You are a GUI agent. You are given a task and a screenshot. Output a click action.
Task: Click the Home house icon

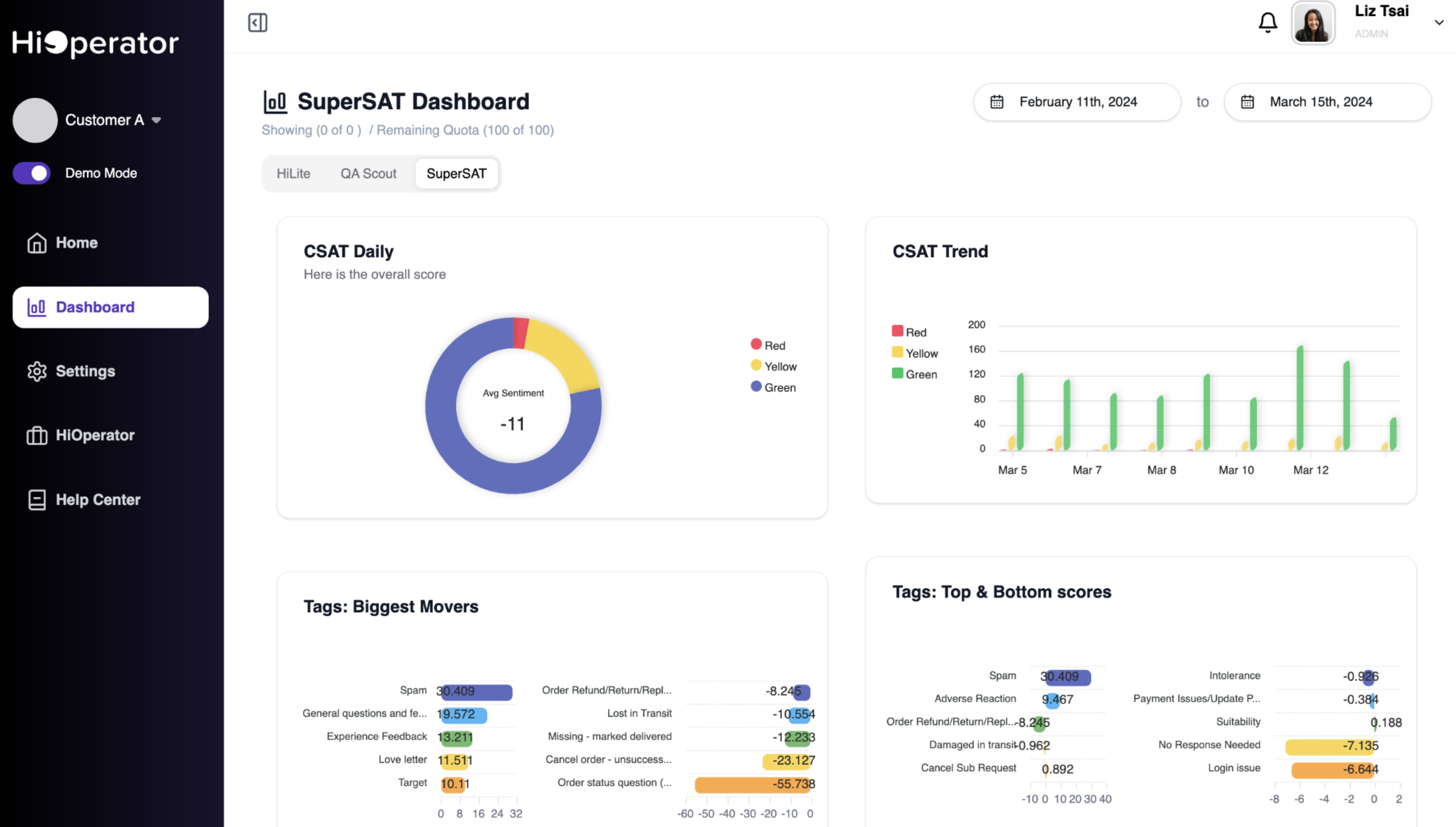(x=37, y=243)
